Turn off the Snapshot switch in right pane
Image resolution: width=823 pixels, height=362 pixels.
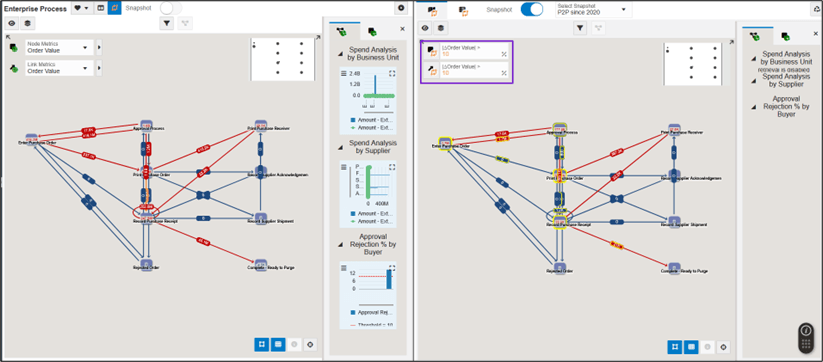click(x=531, y=9)
